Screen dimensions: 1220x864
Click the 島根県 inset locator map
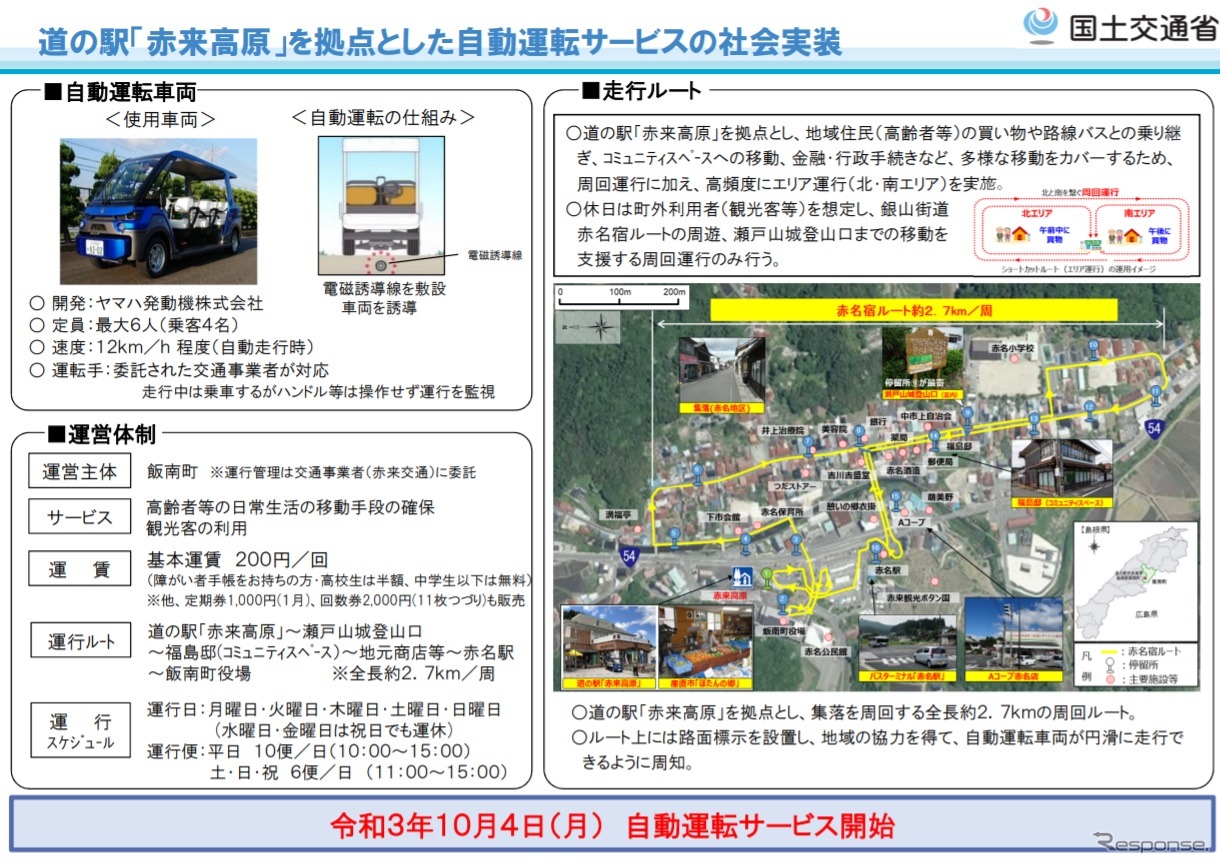pyautogui.click(x=1135, y=581)
